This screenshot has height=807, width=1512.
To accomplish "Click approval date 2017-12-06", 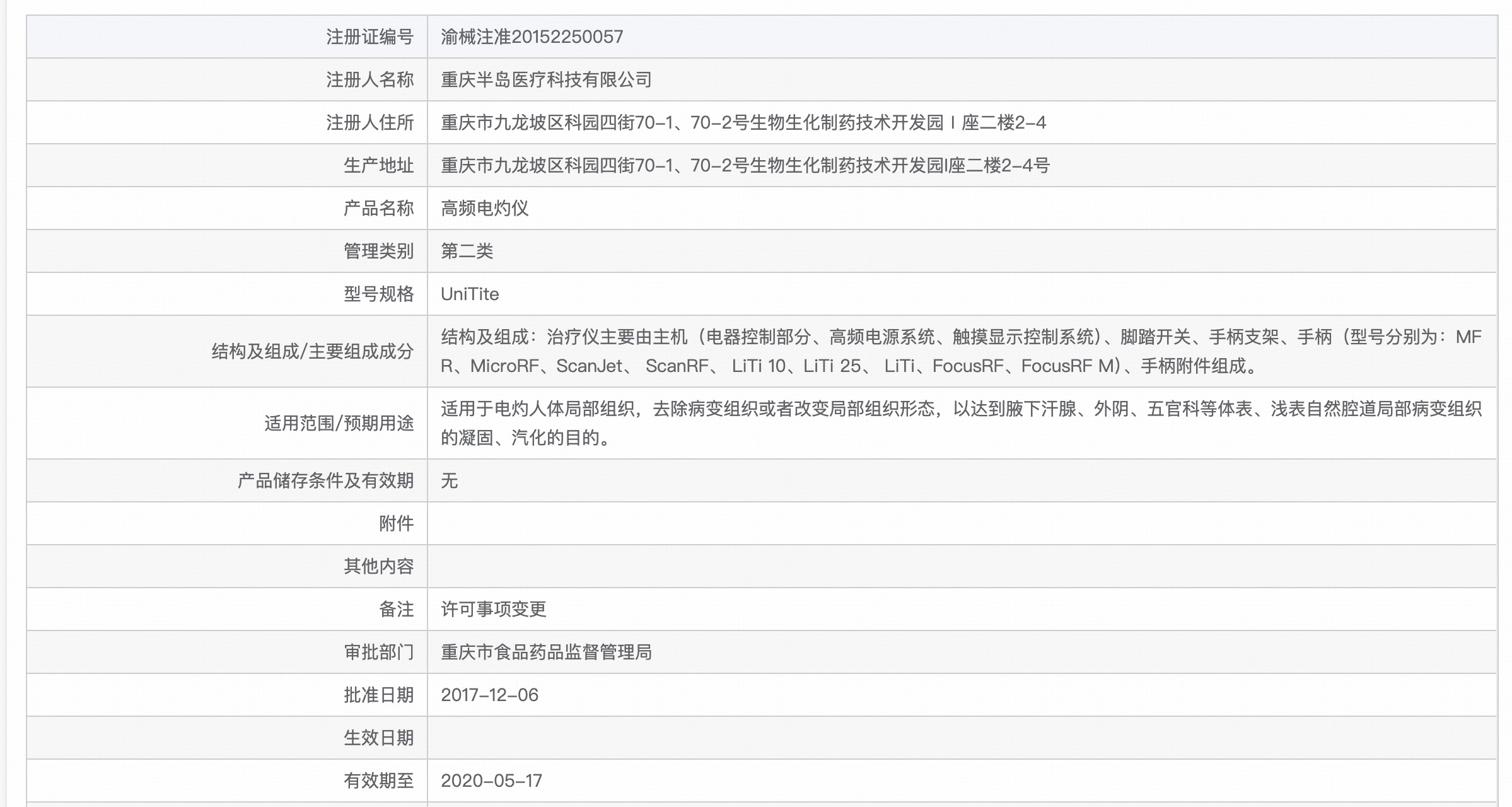I will 489,695.
